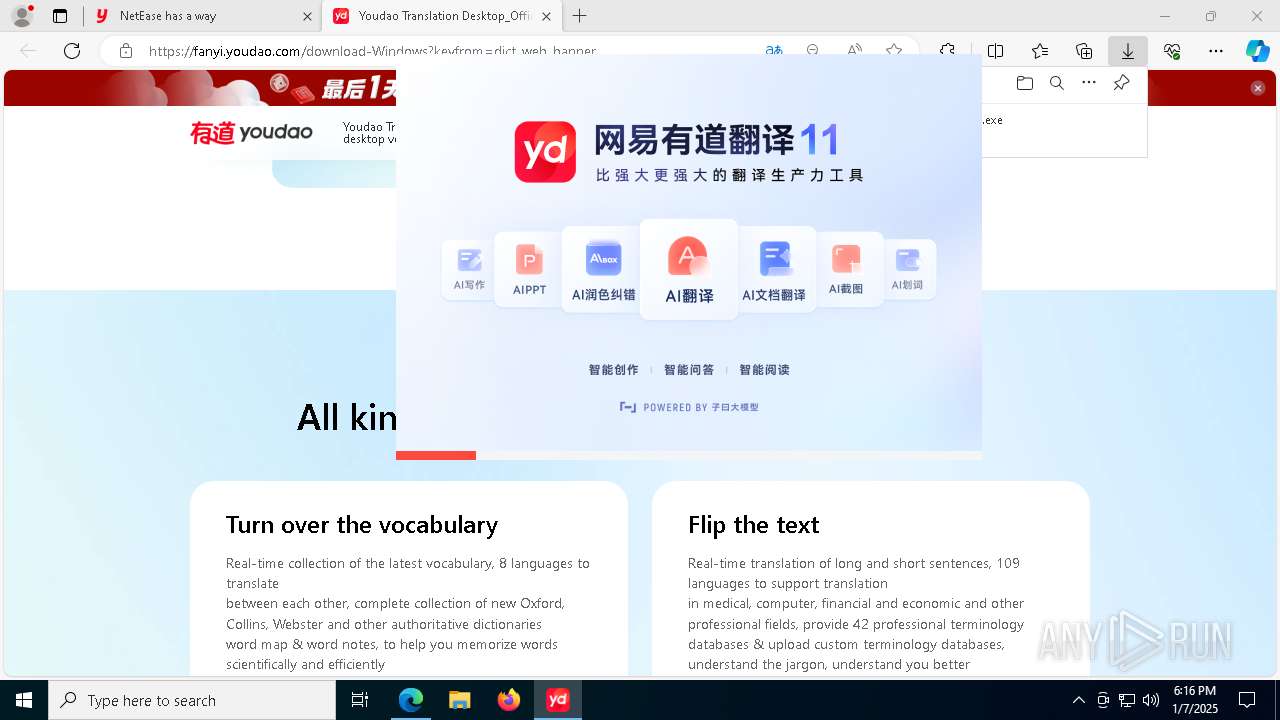Viewport: 1280px width, 720px height.
Task: Click the Type here to search box
Action: coord(192,700)
